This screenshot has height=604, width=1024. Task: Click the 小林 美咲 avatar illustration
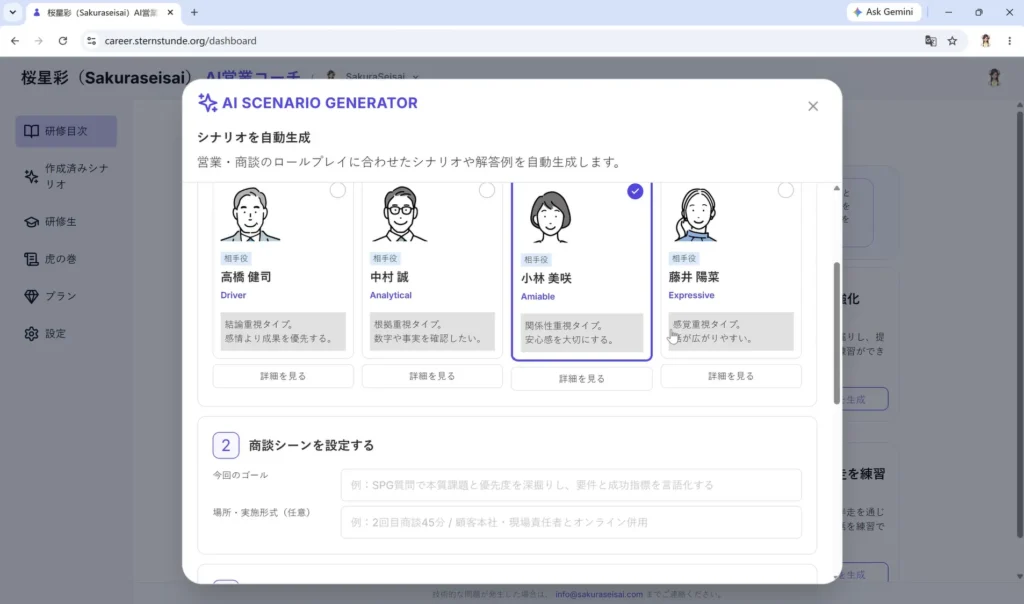[550, 217]
